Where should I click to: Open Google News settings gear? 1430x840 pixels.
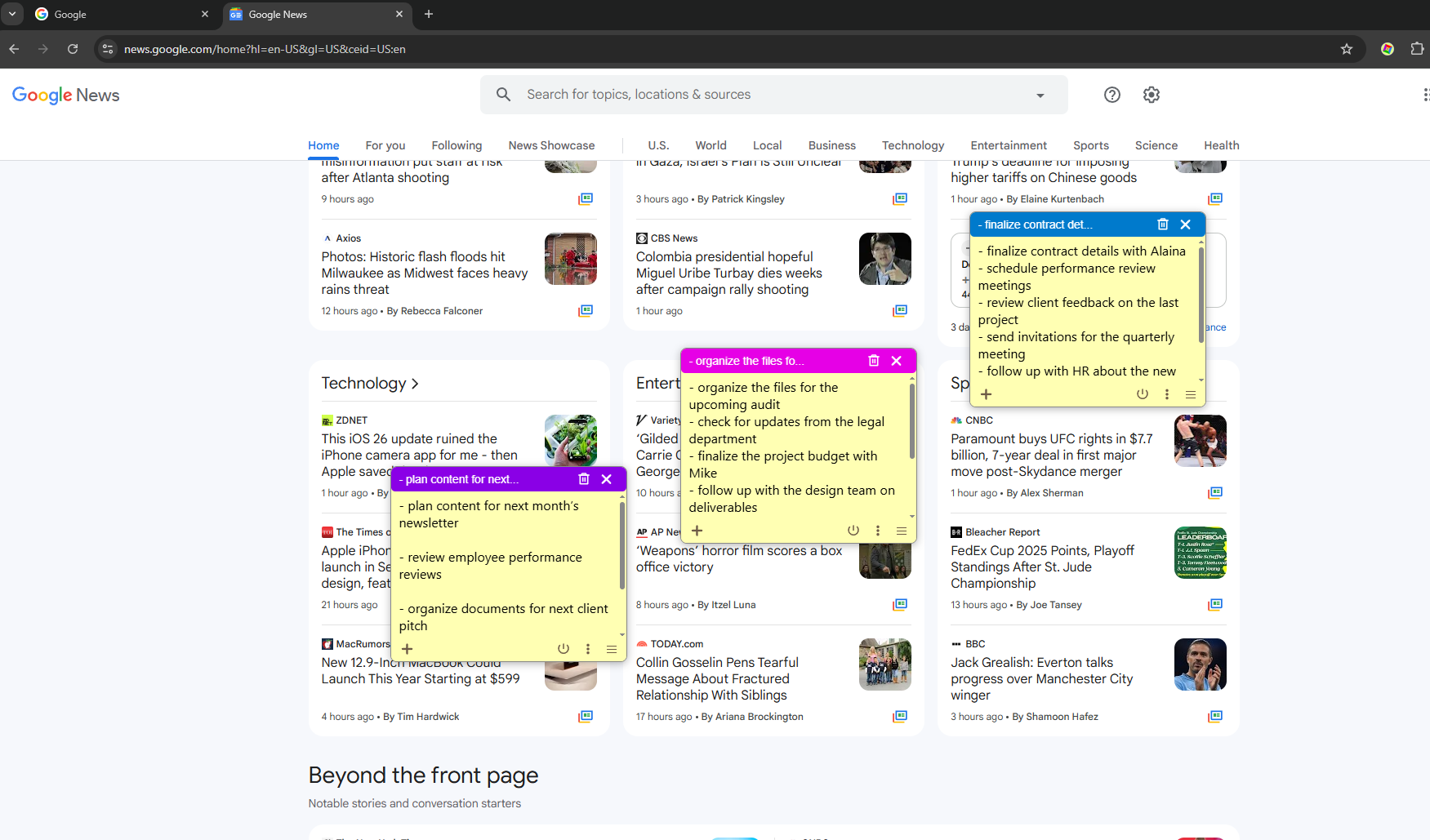pos(1152,95)
